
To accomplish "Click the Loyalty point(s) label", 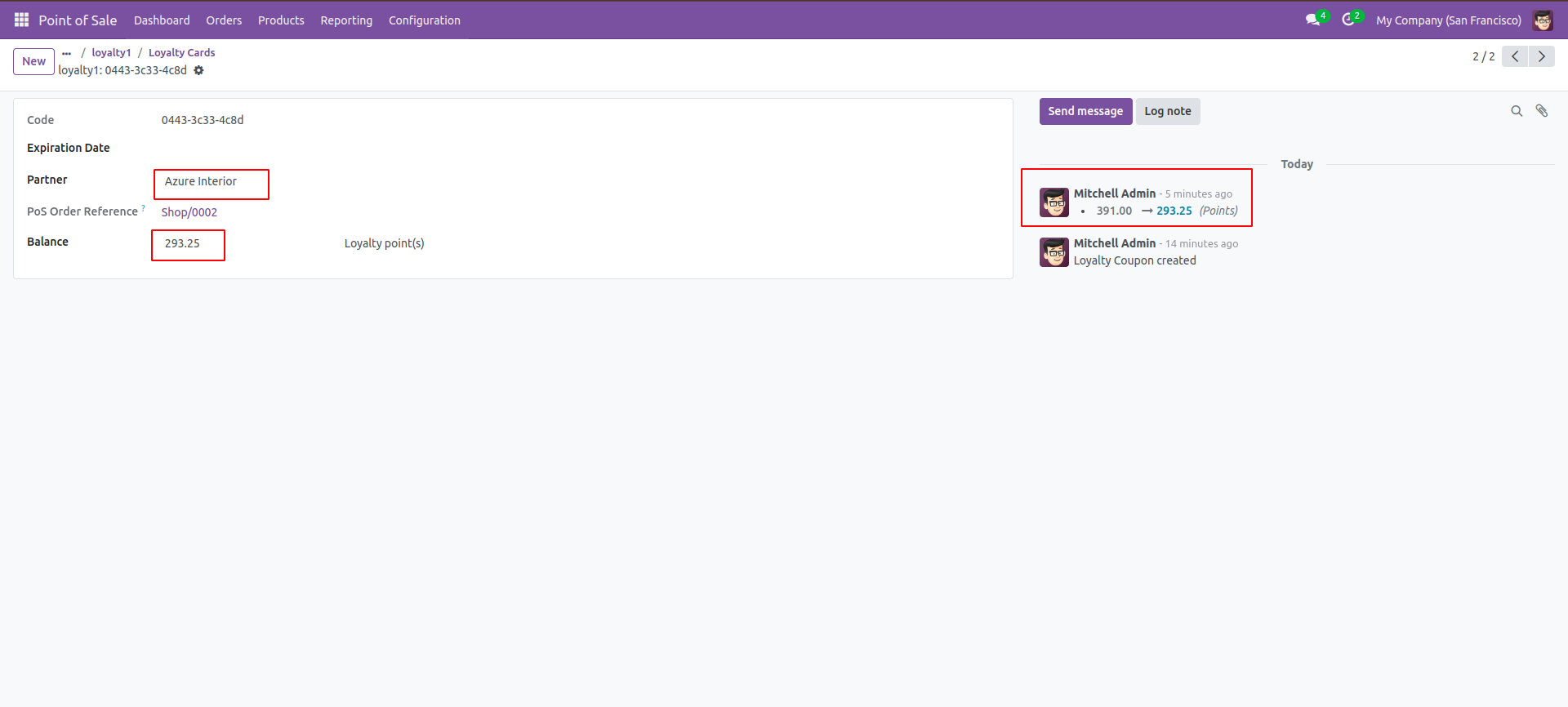I will click(384, 243).
